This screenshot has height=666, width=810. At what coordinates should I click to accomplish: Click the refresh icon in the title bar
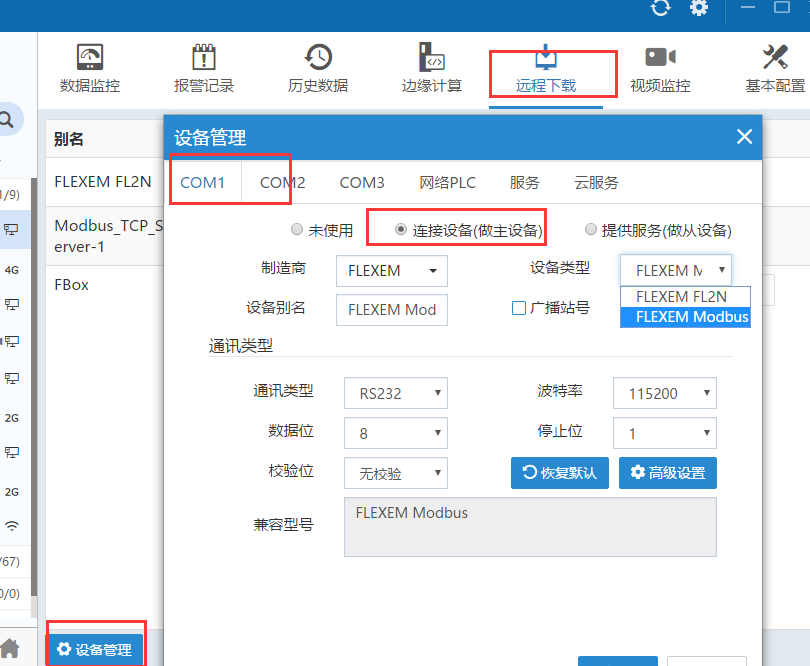coord(660,7)
